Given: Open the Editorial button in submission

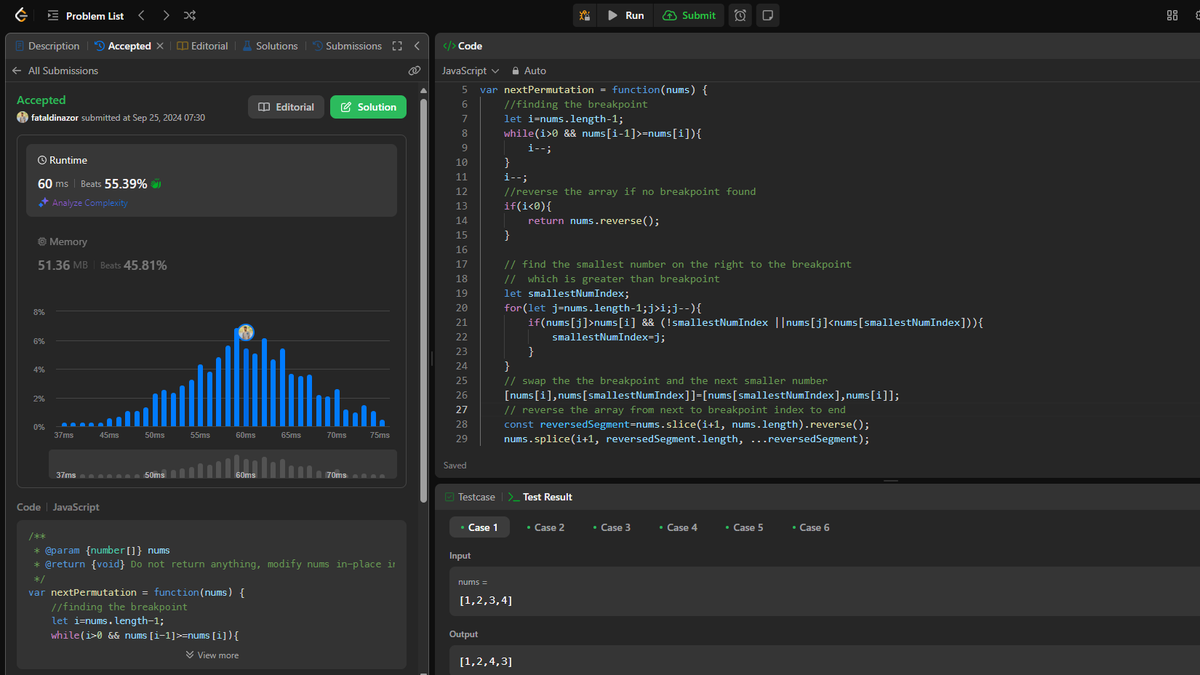Looking at the screenshot, I should (x=286, y=107).
